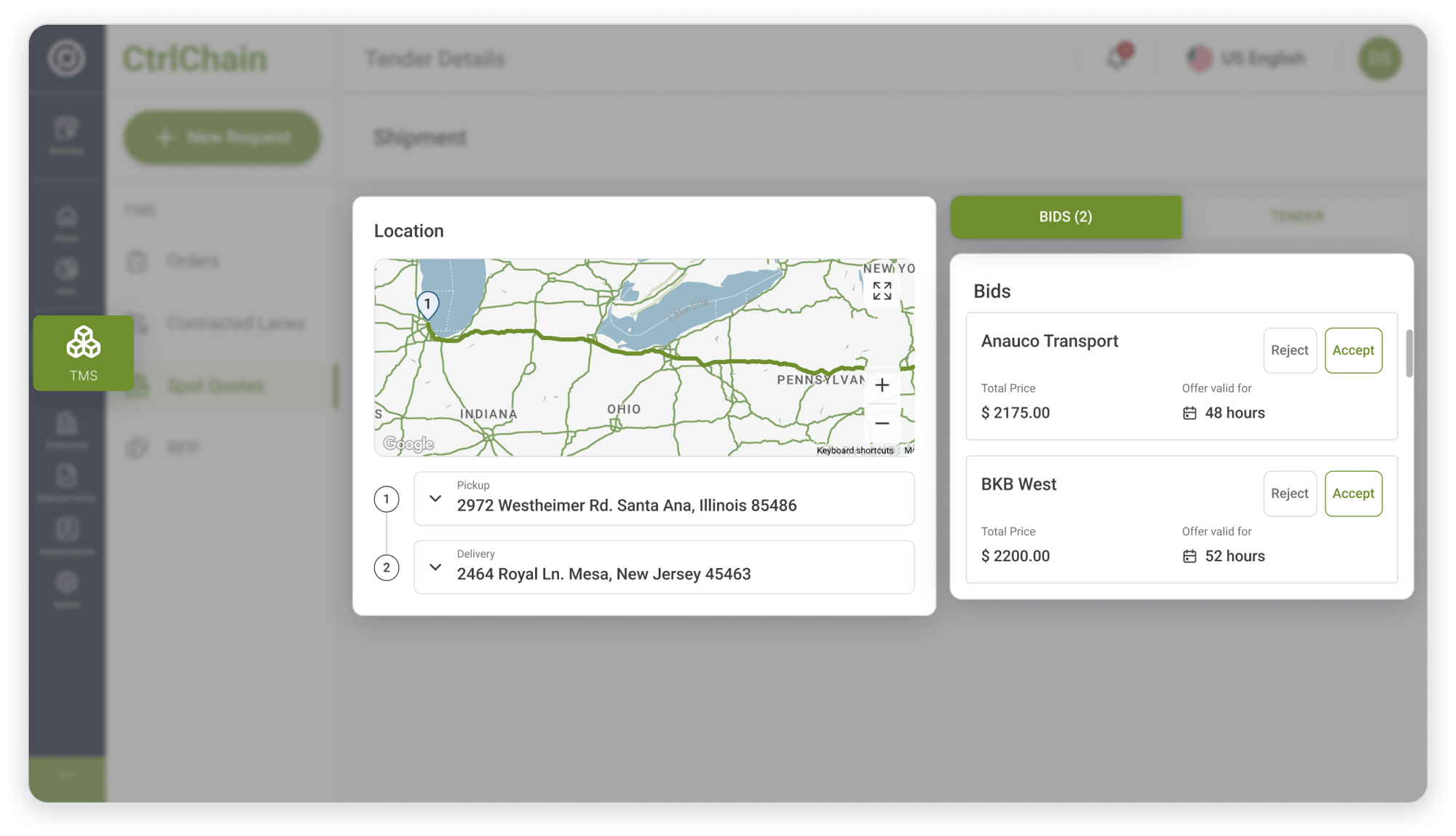Click calendar icon beside 48 hours
This screenshot has height=836, width=1456.
click(x=1190, y=414)
